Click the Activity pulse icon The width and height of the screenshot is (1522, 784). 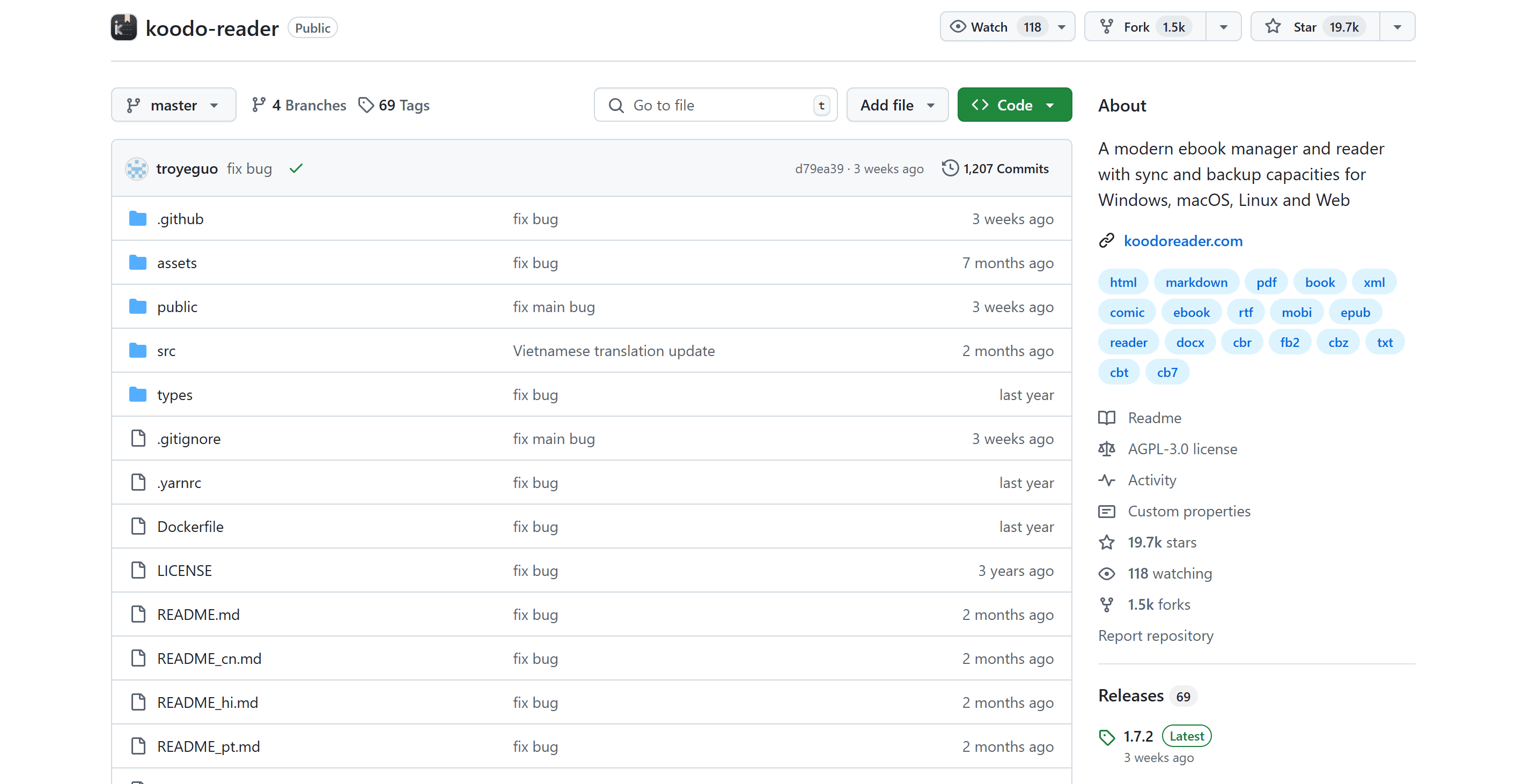(1107, 480)
